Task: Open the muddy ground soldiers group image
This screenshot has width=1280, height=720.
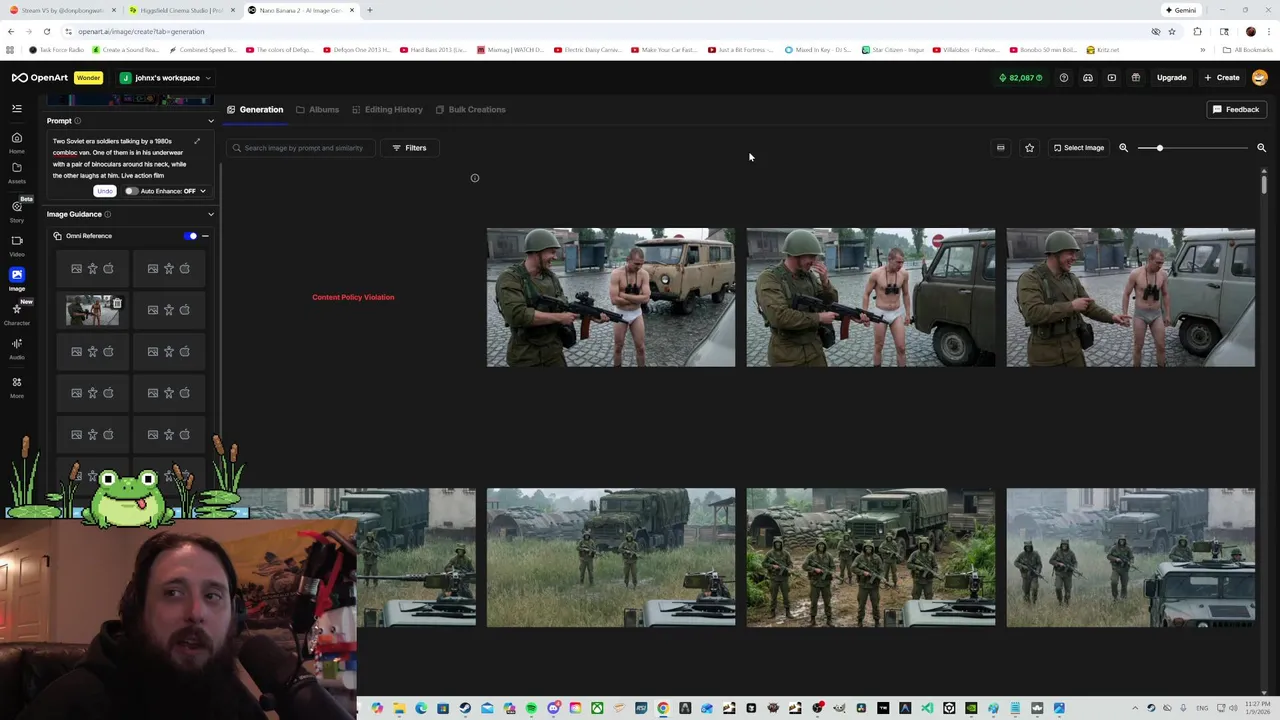Action: [870, 557]
